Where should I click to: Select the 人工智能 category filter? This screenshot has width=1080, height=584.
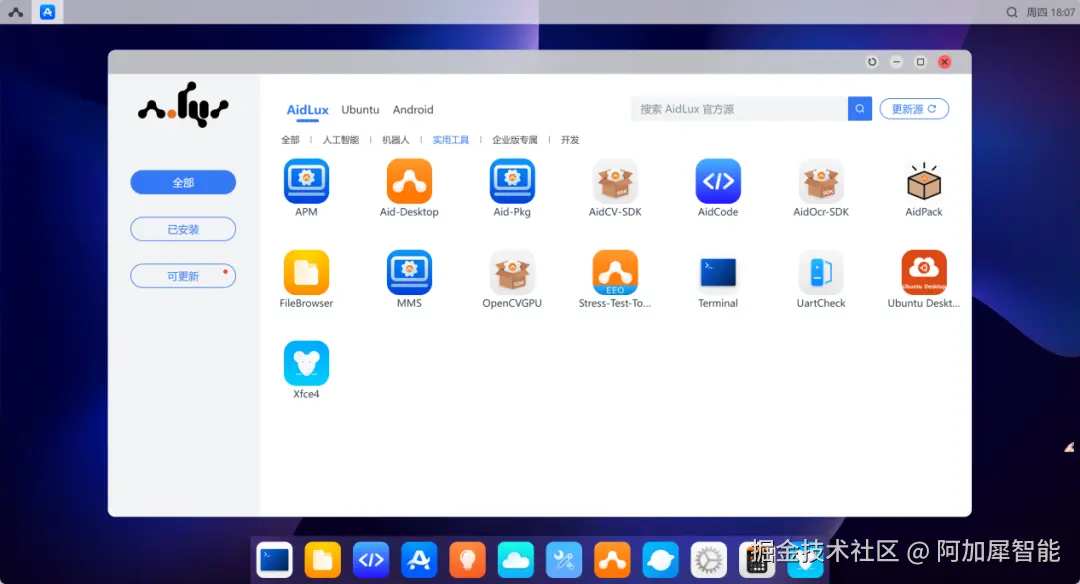[341, 140]
